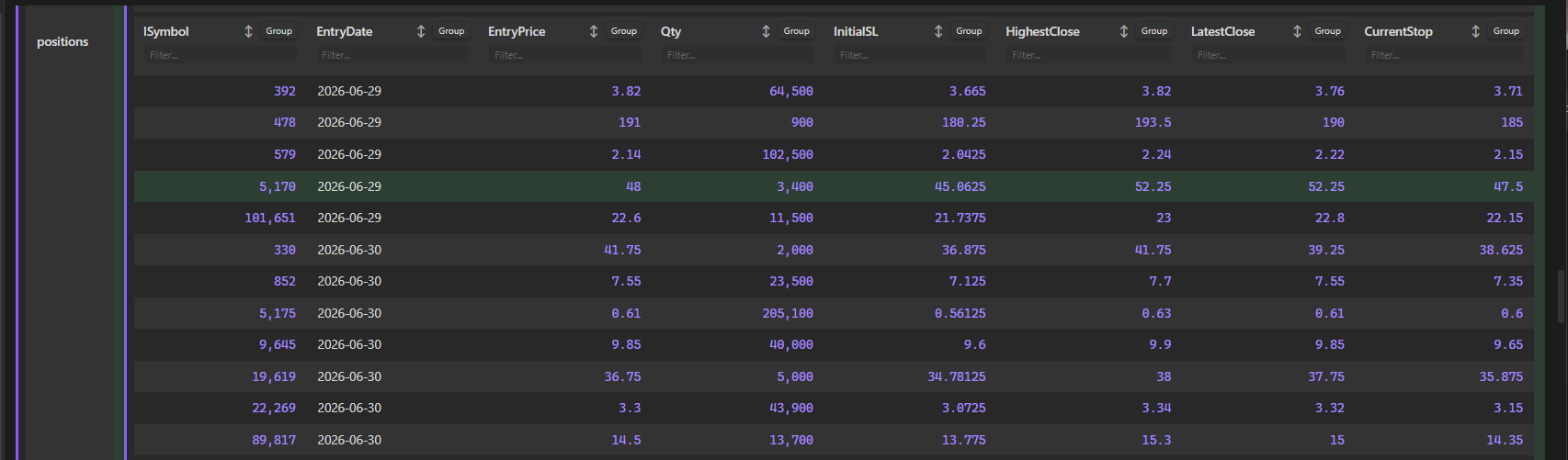Click the vertical scrollbar thumb
This screenshot has width=1568, height=460.
pos(1562,297)
